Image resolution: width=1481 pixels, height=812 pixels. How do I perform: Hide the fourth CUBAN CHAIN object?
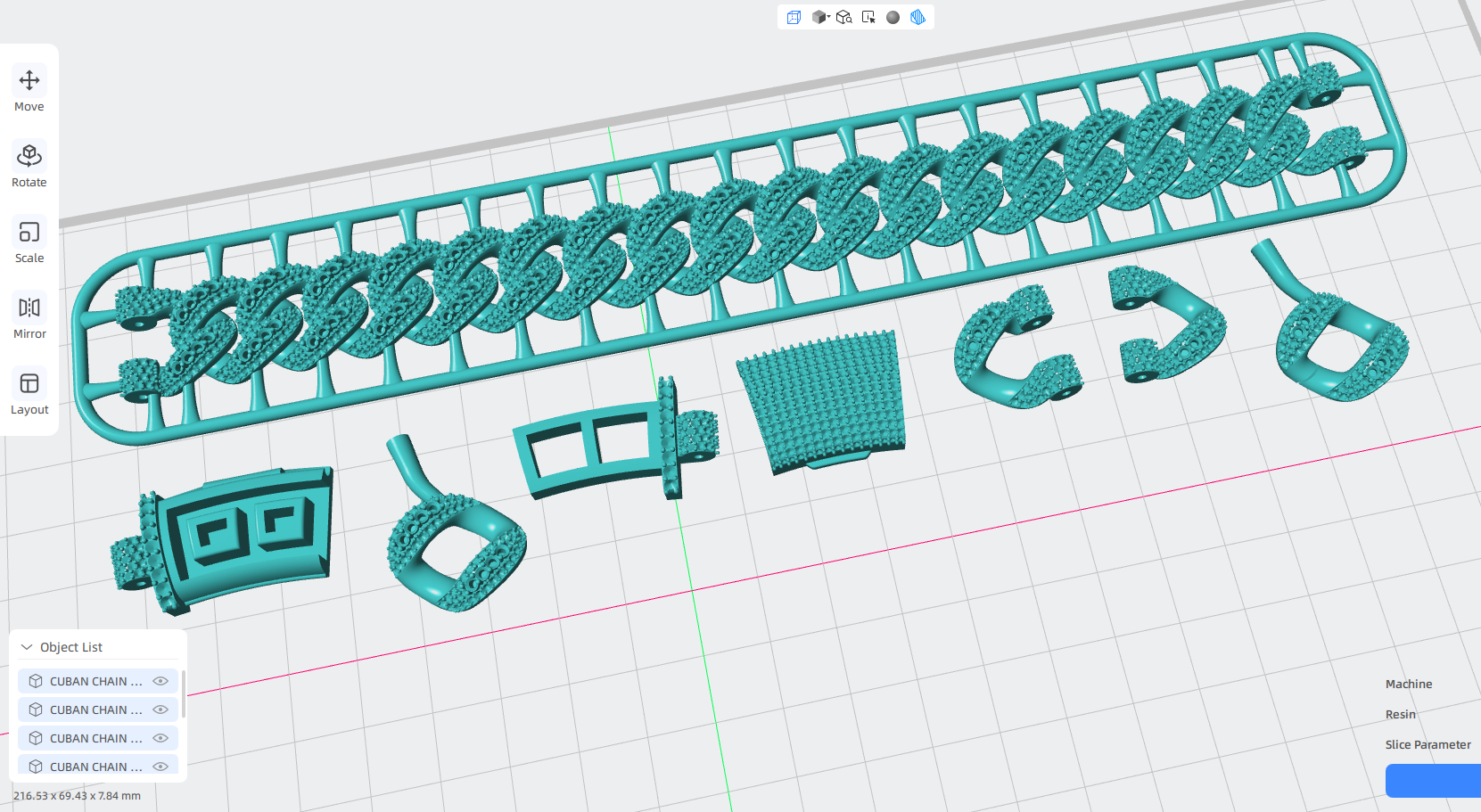160,767
